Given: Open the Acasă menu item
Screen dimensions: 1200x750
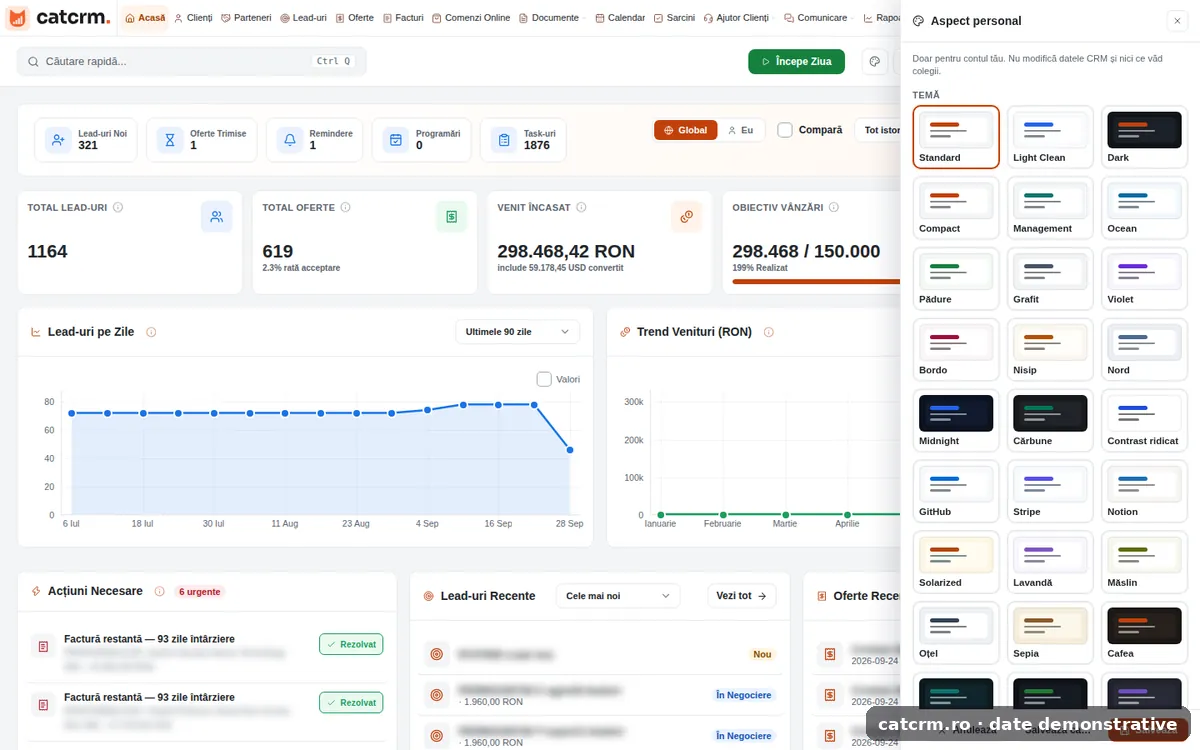Looking at the screenshot, I should point(145,18).
